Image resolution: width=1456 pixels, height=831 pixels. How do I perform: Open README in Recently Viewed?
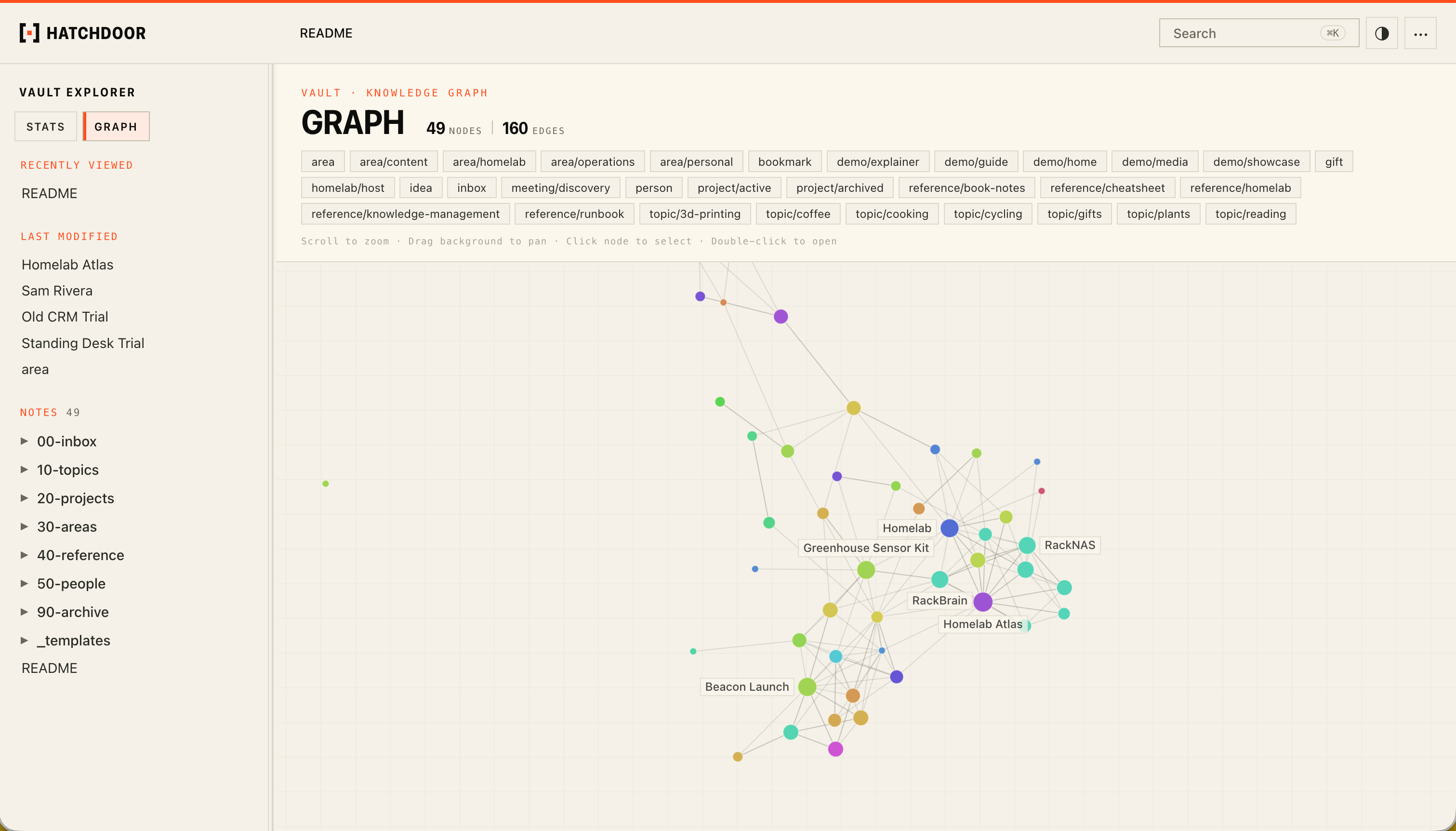coord(50,193)
